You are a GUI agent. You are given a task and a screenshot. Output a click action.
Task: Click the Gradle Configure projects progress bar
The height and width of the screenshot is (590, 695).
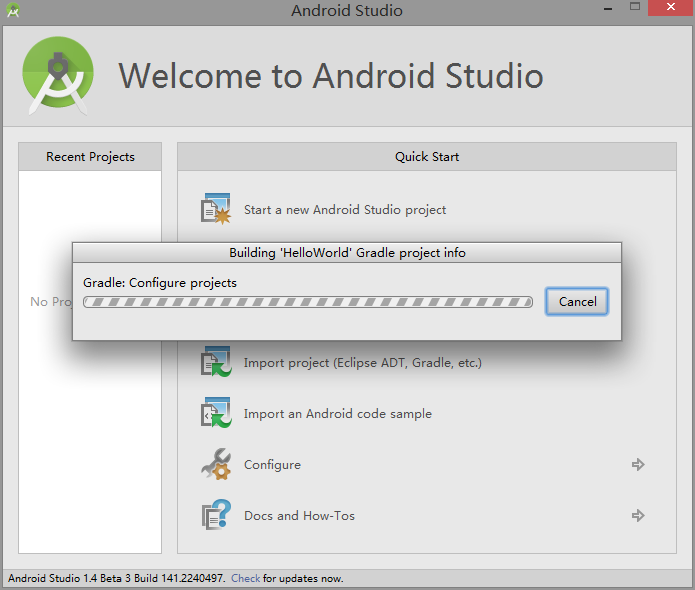pyautogui.click(x=308, y=302)
